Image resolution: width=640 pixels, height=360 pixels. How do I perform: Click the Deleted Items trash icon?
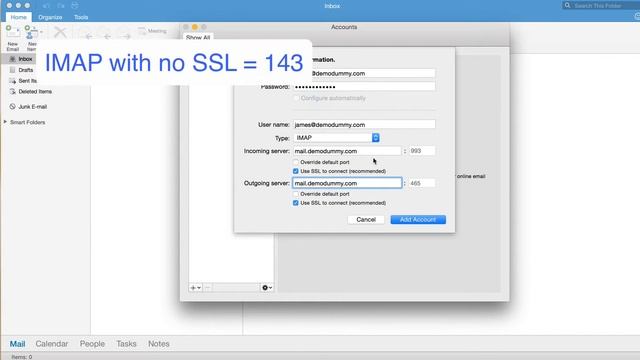(x=12, y=91)
